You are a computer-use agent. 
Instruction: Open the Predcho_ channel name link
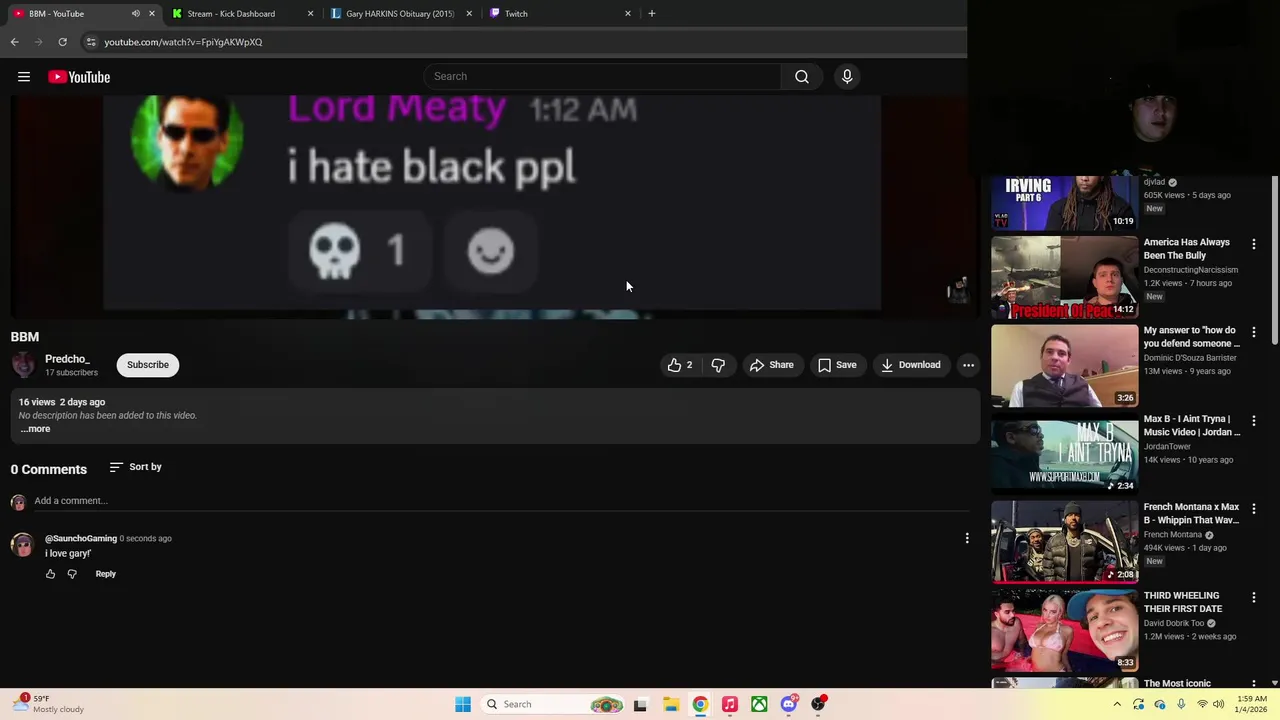(67, 359)
